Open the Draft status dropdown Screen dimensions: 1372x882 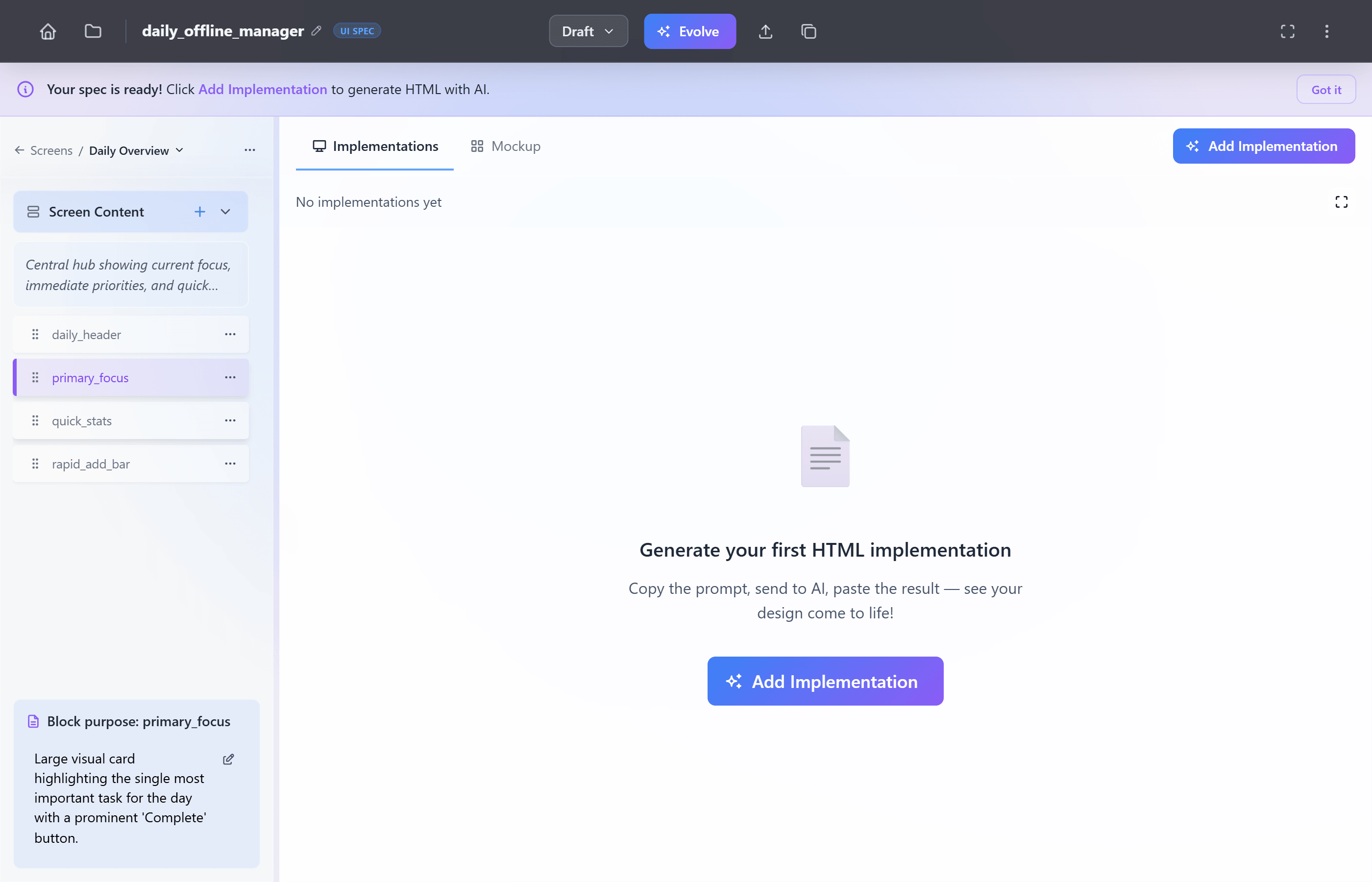588,31
